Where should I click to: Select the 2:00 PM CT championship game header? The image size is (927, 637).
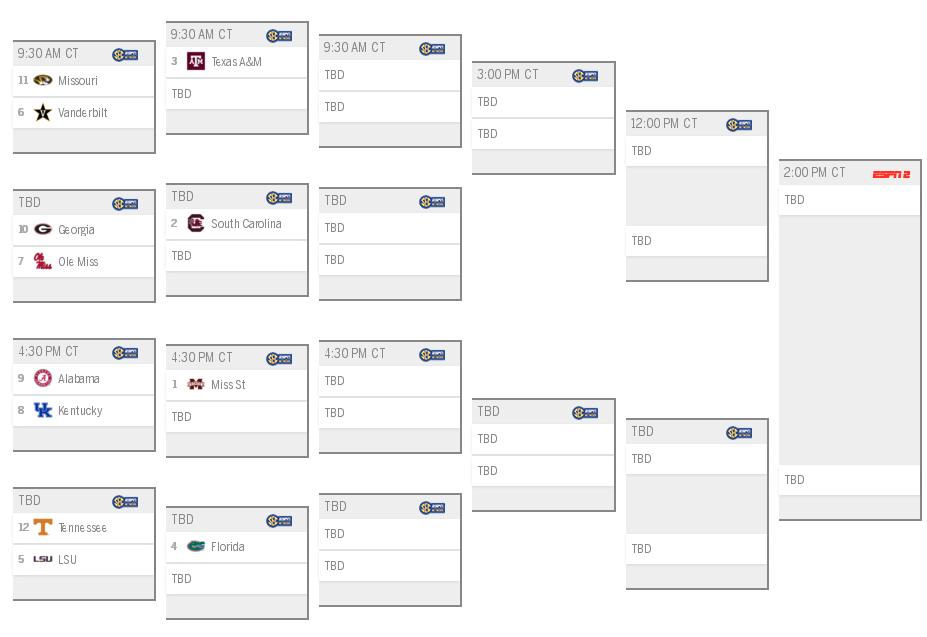(x=850, y=173)
